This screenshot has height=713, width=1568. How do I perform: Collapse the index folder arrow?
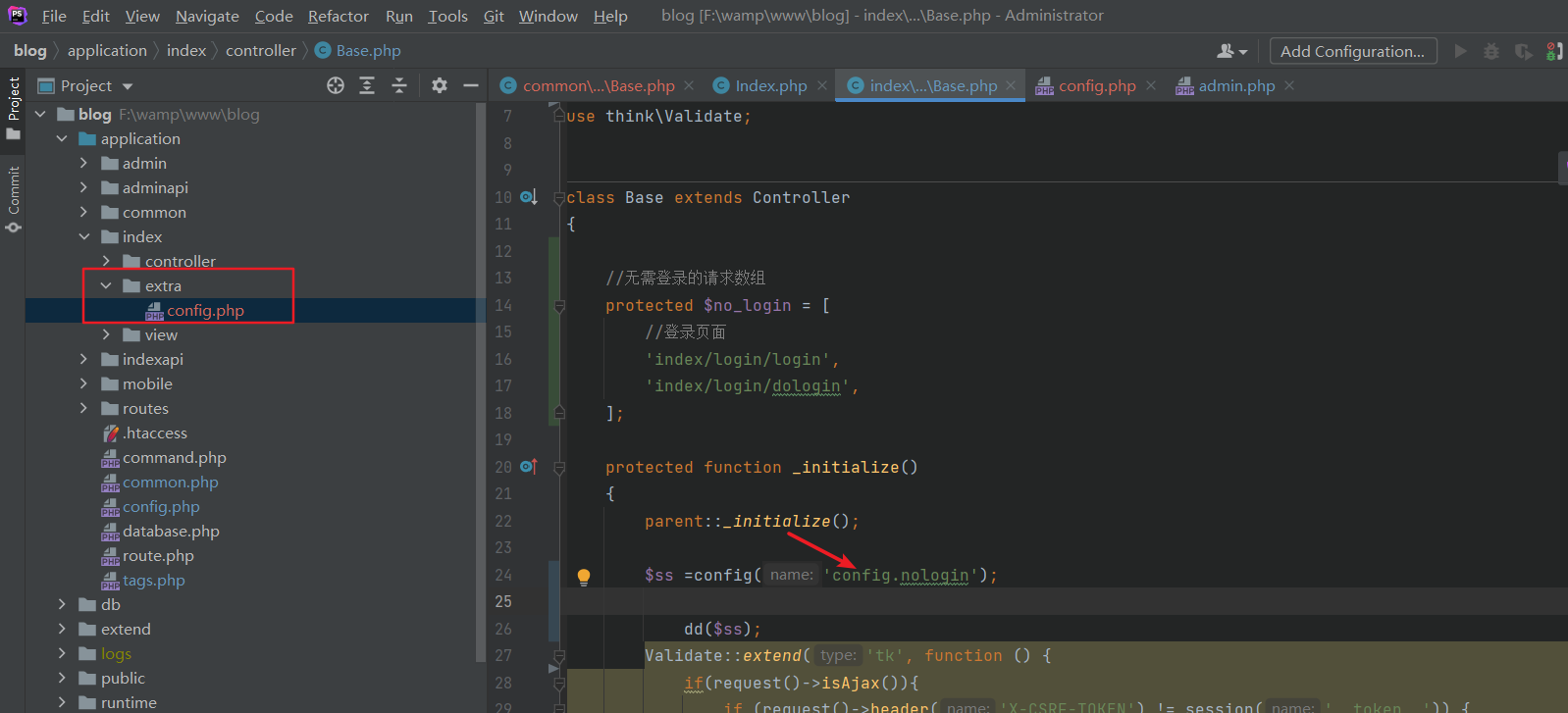point(84,237)
